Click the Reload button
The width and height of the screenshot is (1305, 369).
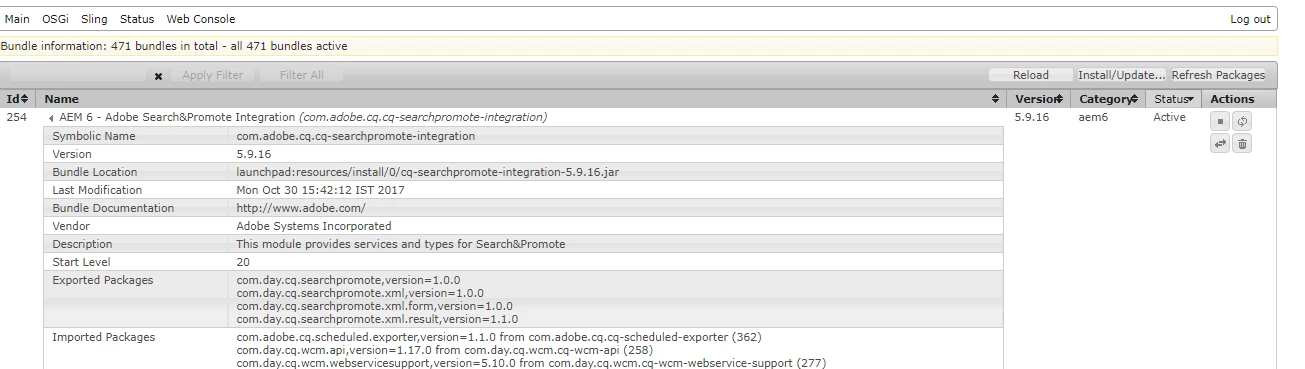[1030, 75]
